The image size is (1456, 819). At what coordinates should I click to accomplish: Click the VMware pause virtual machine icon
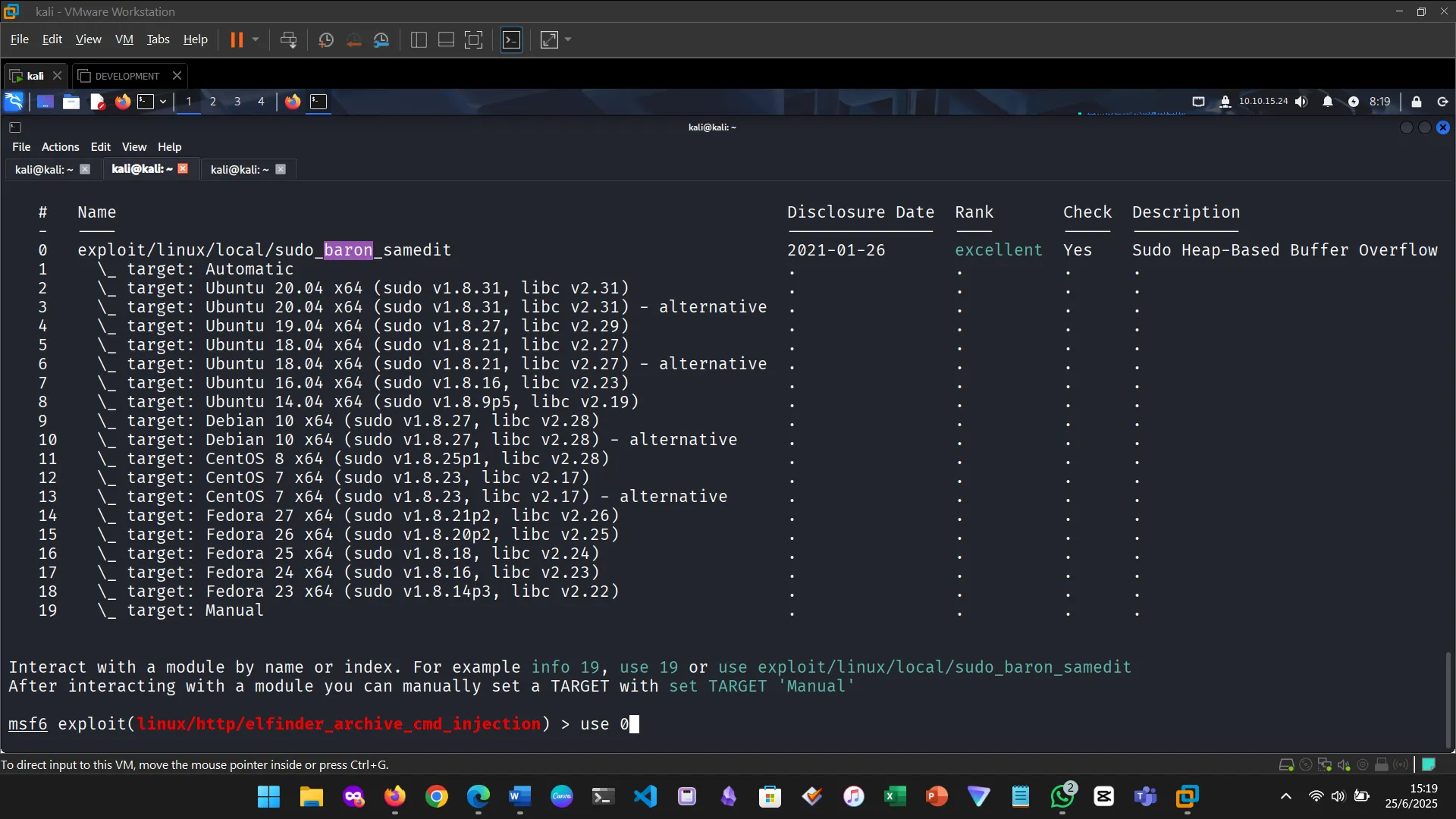coord(237,40)
